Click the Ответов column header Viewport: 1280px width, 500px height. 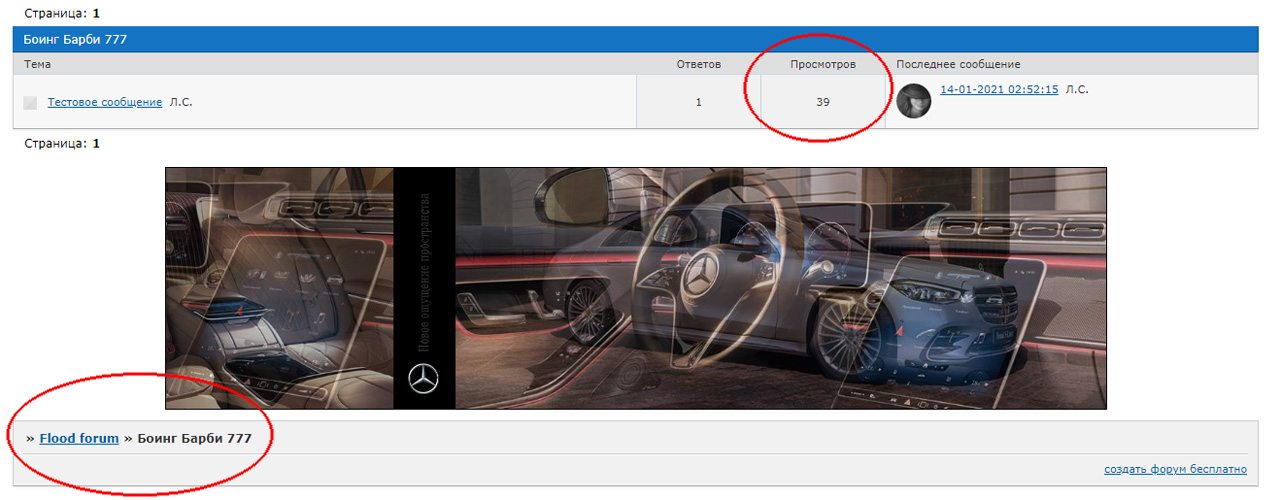pos(698,64)
